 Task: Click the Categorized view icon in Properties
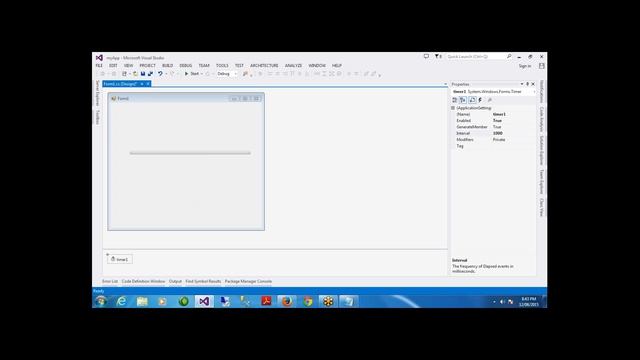point(455,100)
